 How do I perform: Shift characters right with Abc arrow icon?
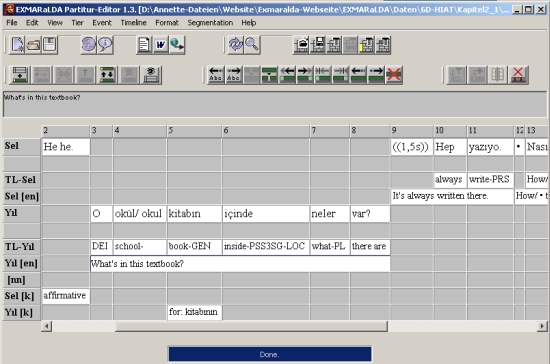[x=234, y=75]
